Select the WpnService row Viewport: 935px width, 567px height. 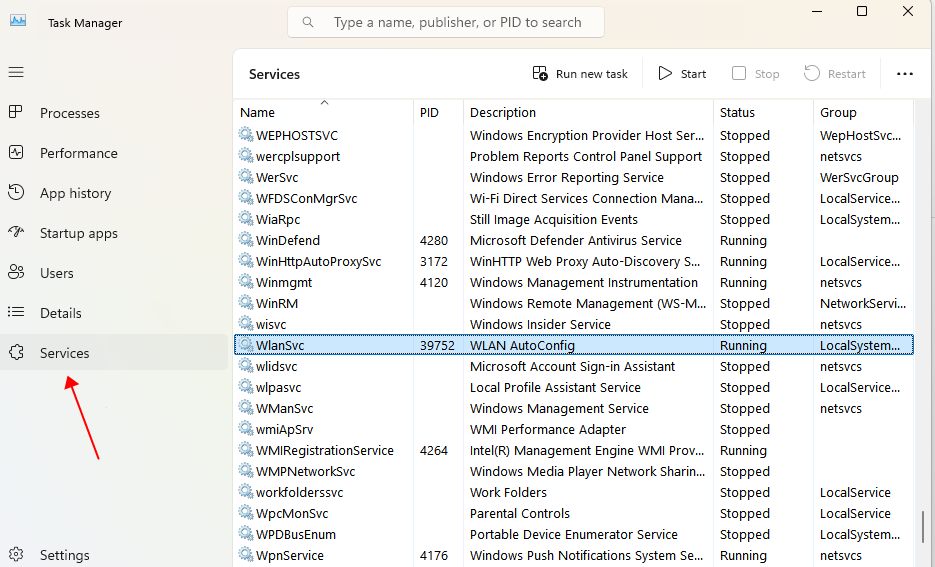pos(574,555)
